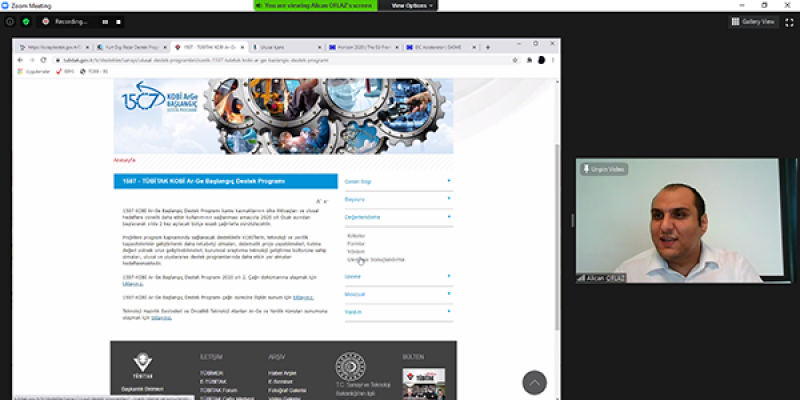Expand the Başvuru section

coord(398,199)
